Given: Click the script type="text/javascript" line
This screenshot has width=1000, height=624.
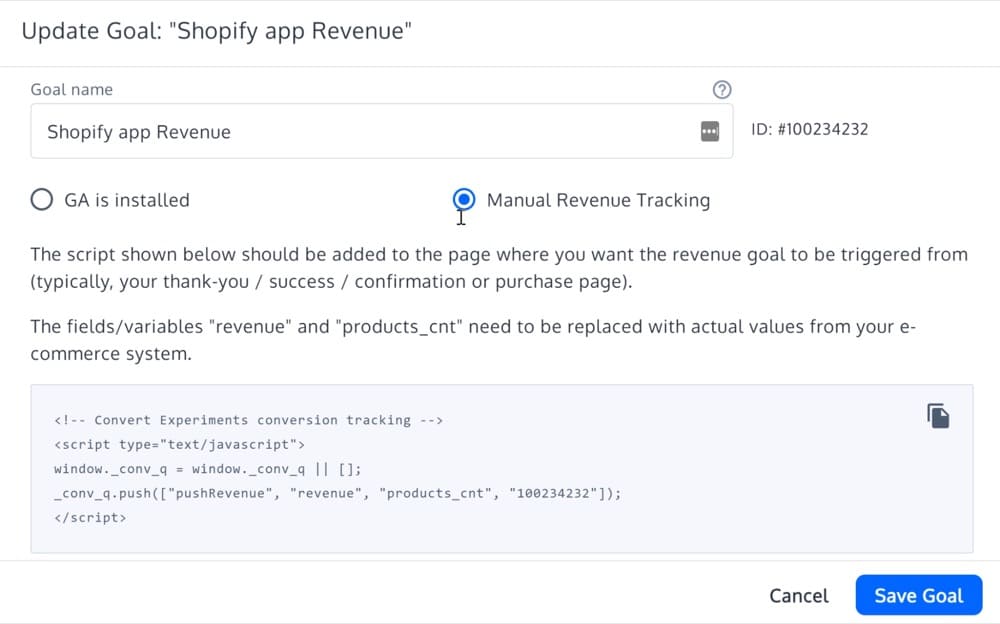Looking at the screenshot, I should click(x=180, y=444).
